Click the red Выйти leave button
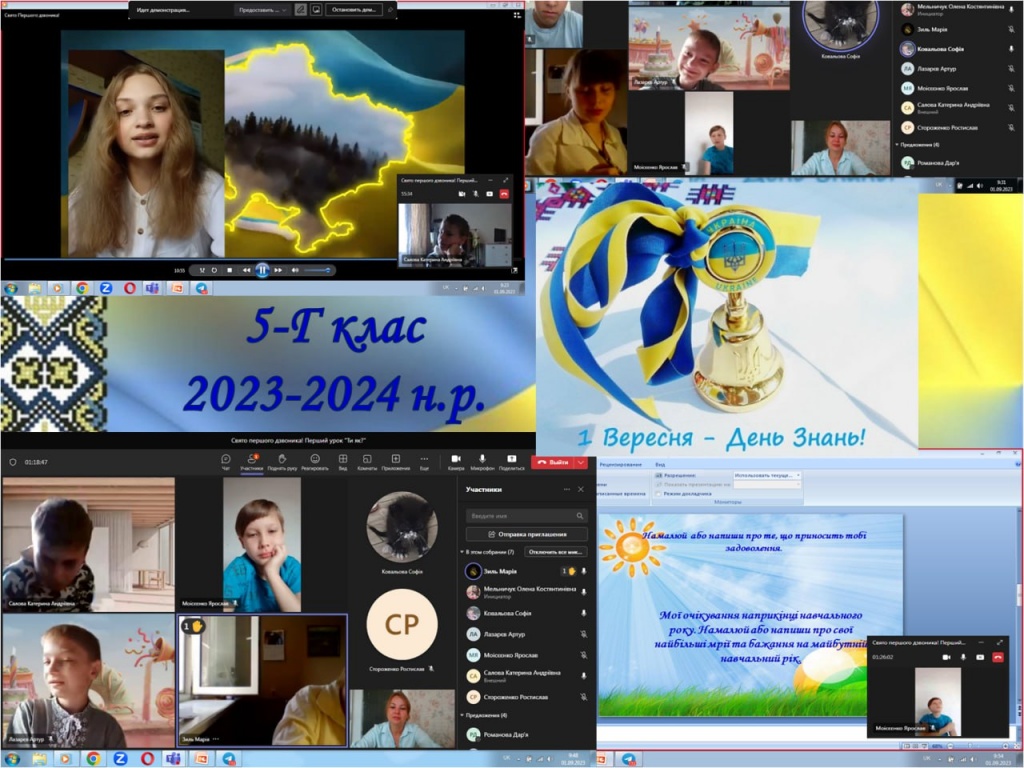 coord(553,462)
